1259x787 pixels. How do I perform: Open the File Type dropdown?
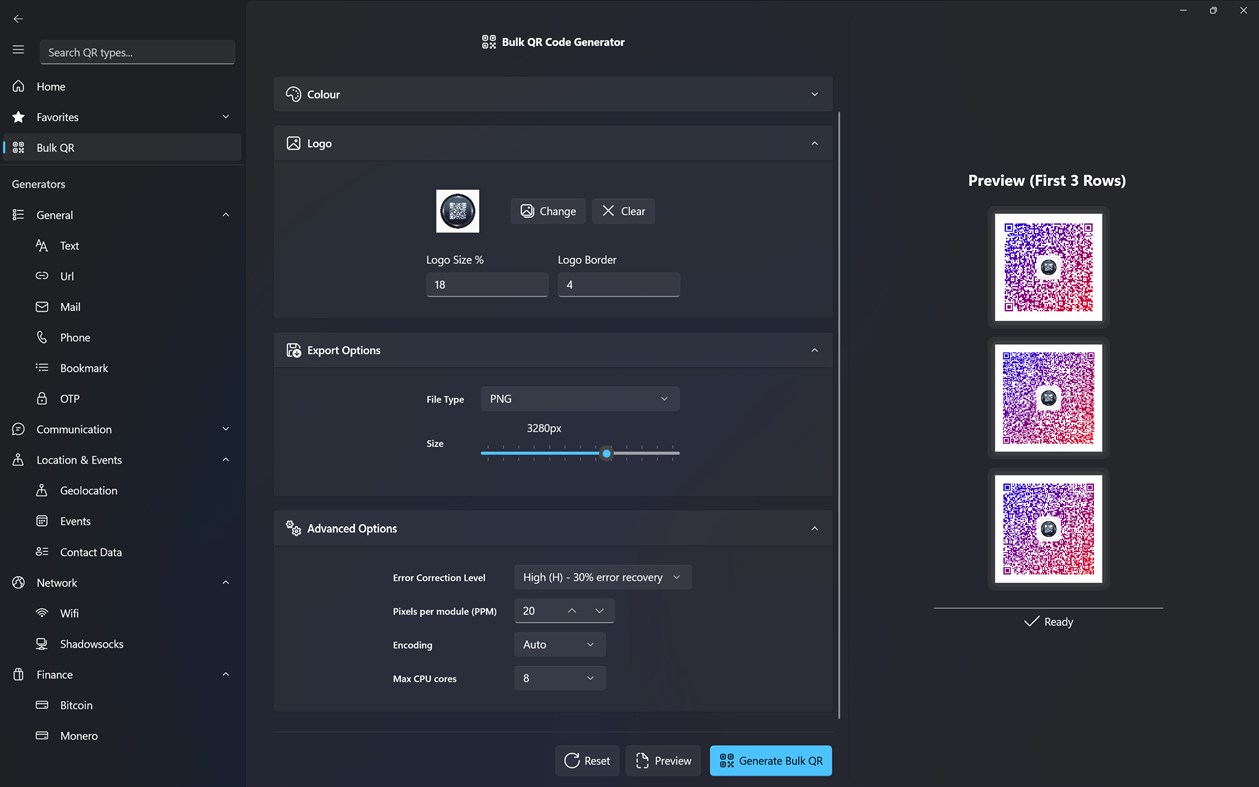(x=580, y=398)
